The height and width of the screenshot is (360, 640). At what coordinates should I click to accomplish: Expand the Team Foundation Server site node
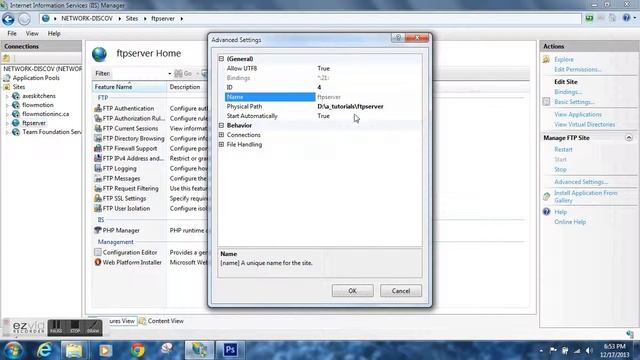[x=7, y=132]
